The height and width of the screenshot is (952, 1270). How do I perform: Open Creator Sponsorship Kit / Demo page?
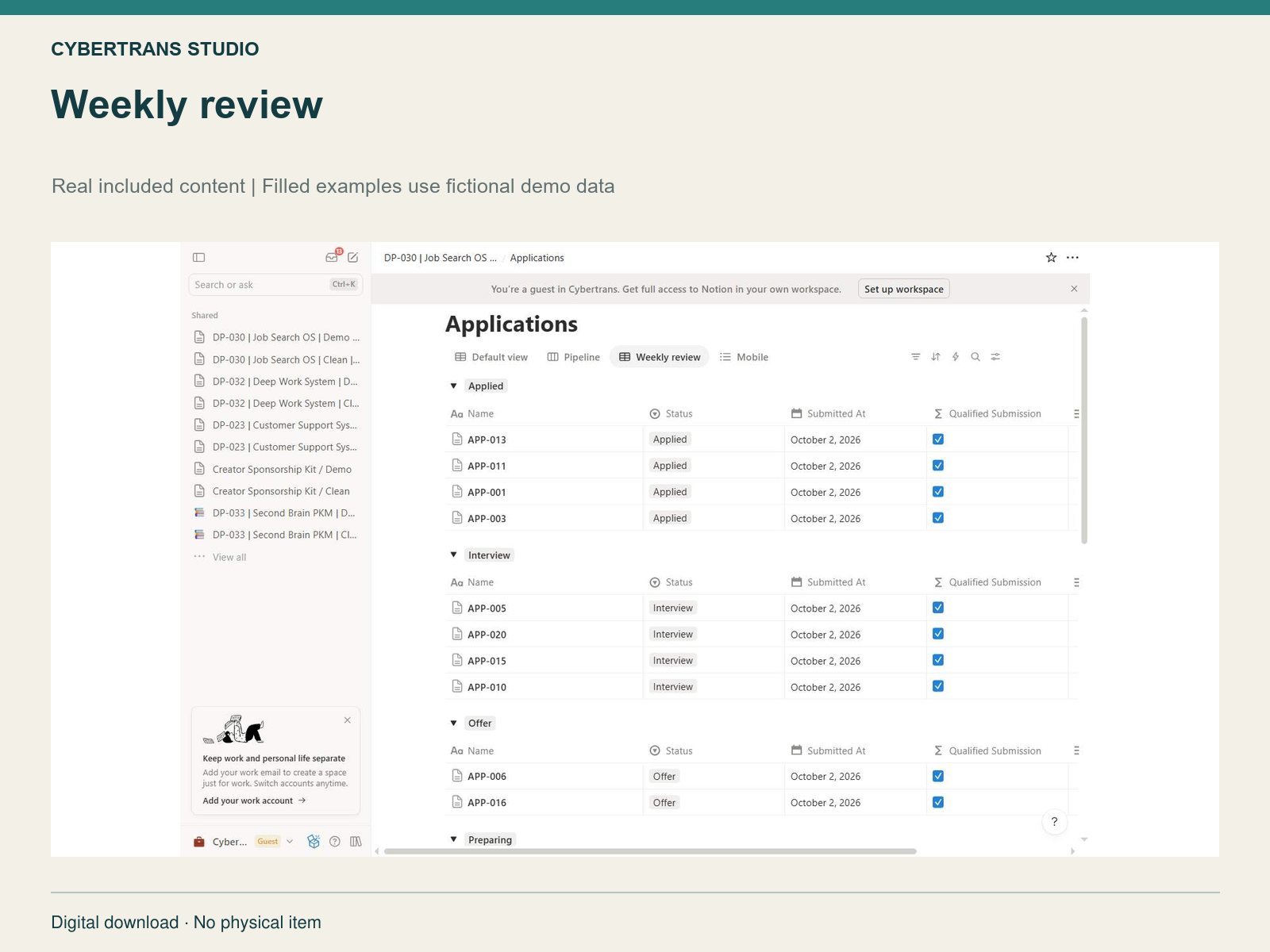tap(276, 470)
